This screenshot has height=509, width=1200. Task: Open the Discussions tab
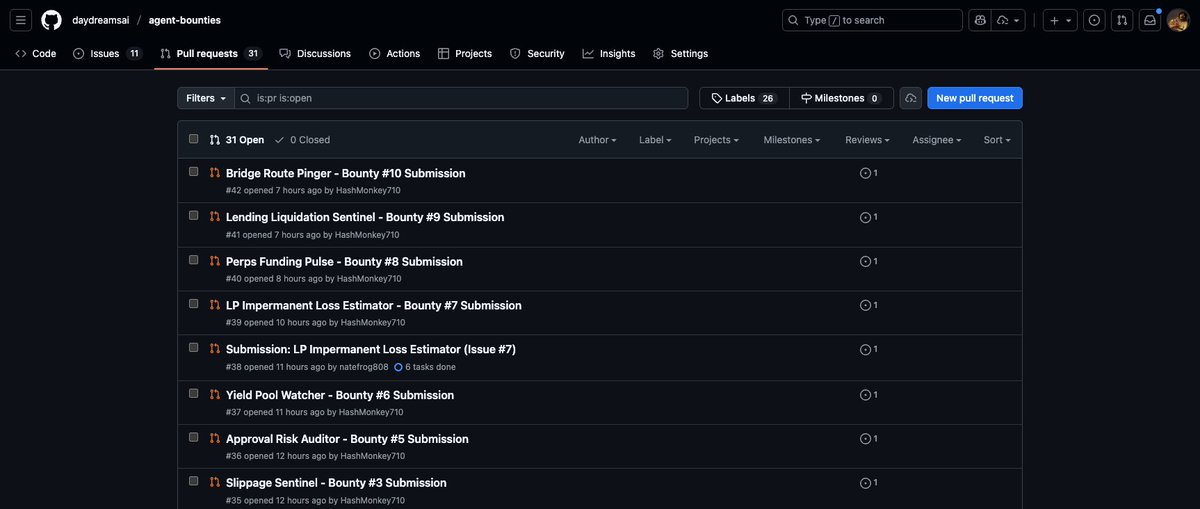pos(315,54)
